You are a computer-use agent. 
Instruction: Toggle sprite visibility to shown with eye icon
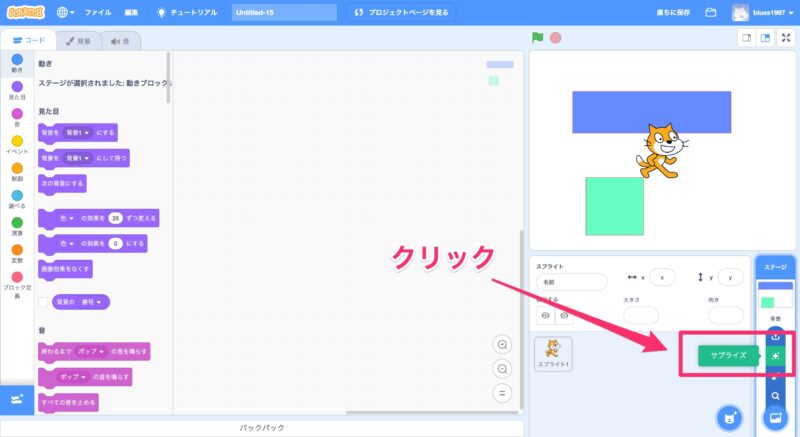545,316
